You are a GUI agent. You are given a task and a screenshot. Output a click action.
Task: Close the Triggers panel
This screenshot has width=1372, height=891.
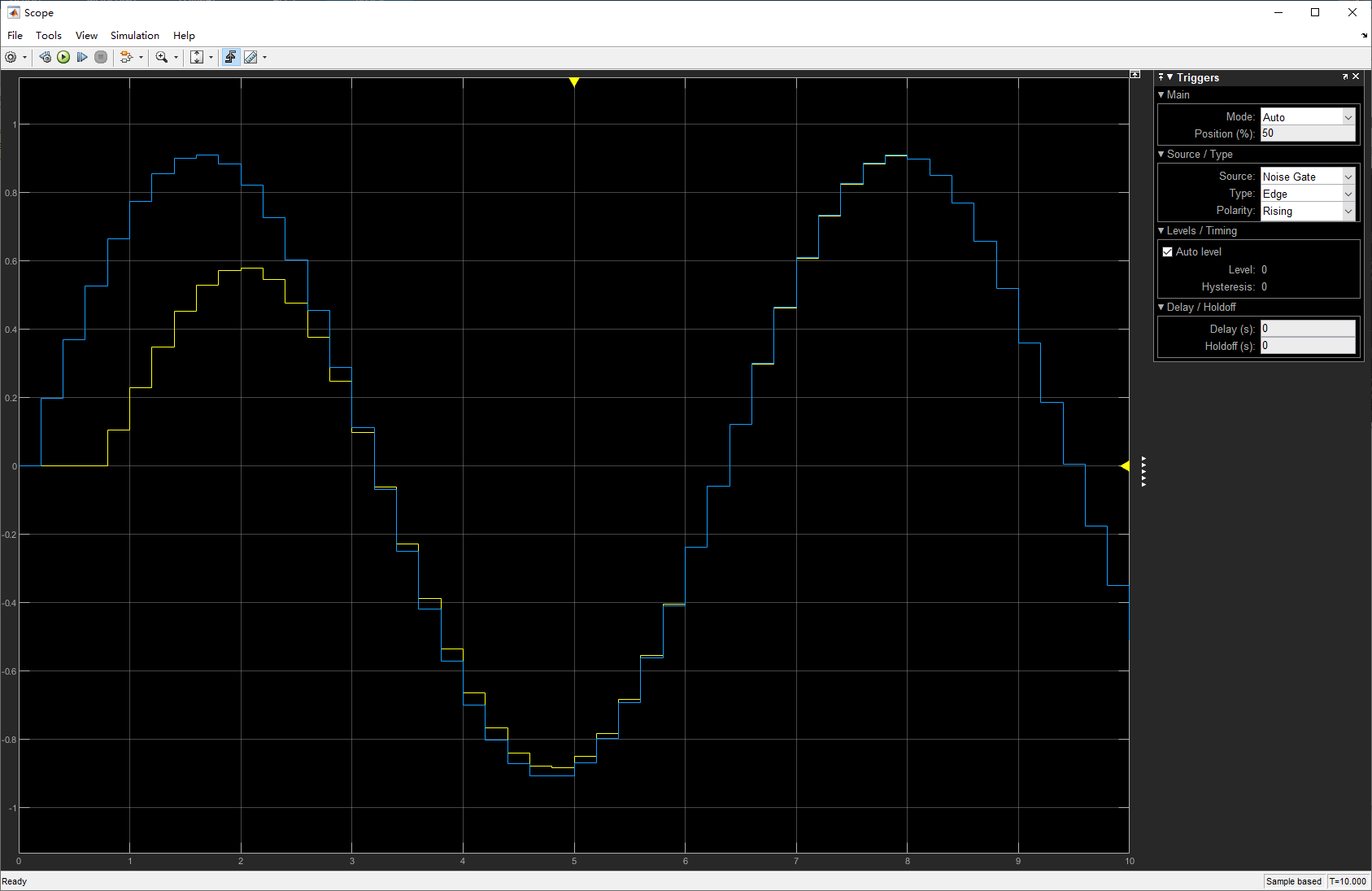1357,76
